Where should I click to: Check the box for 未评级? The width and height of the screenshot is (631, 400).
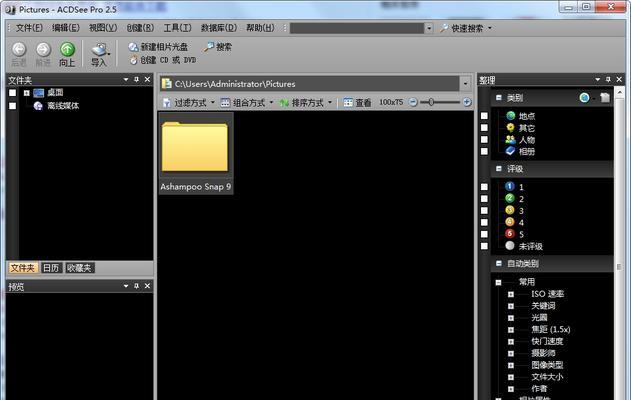tap(484, 246)
